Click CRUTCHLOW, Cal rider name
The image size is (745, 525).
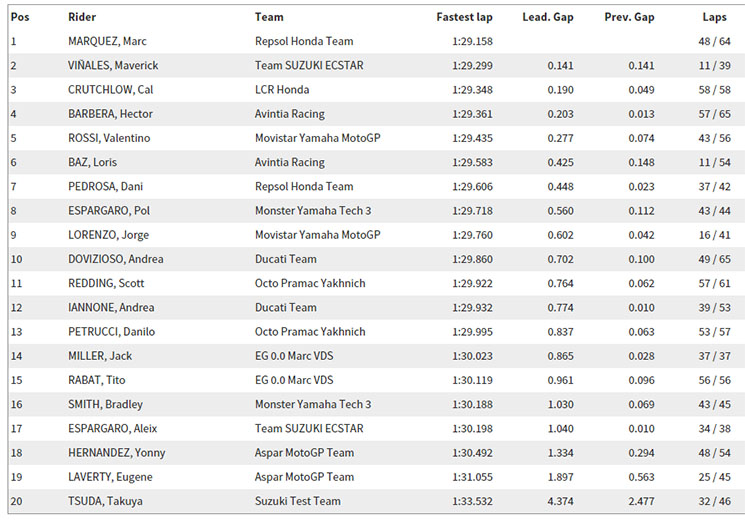click(x=111, y=90)
